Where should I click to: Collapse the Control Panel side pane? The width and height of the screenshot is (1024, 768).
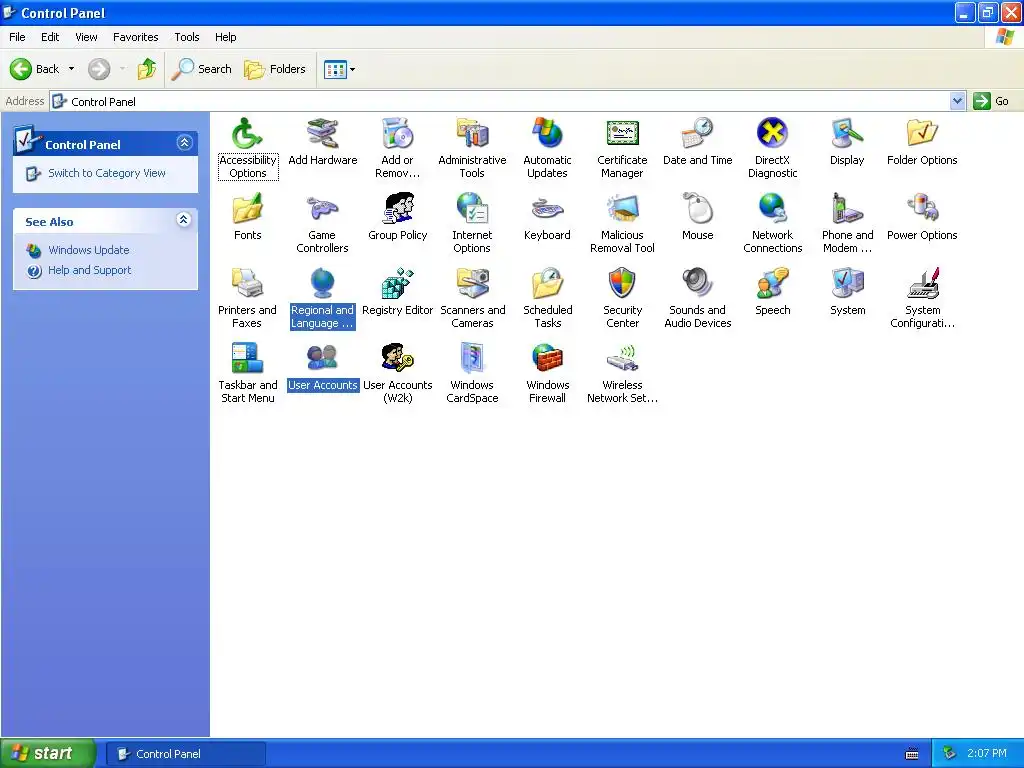184,143
